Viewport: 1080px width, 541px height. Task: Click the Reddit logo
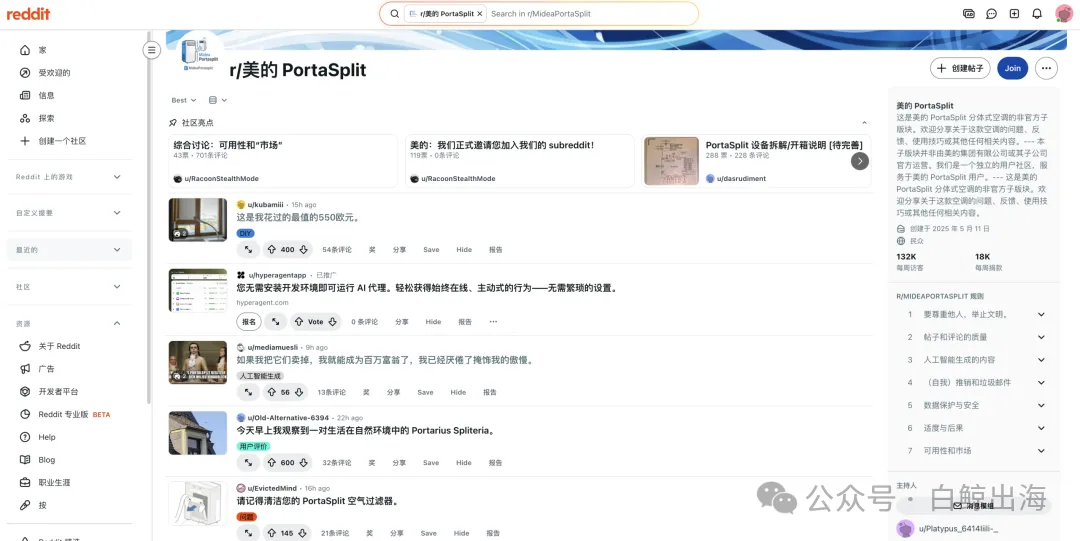point(28,14)
